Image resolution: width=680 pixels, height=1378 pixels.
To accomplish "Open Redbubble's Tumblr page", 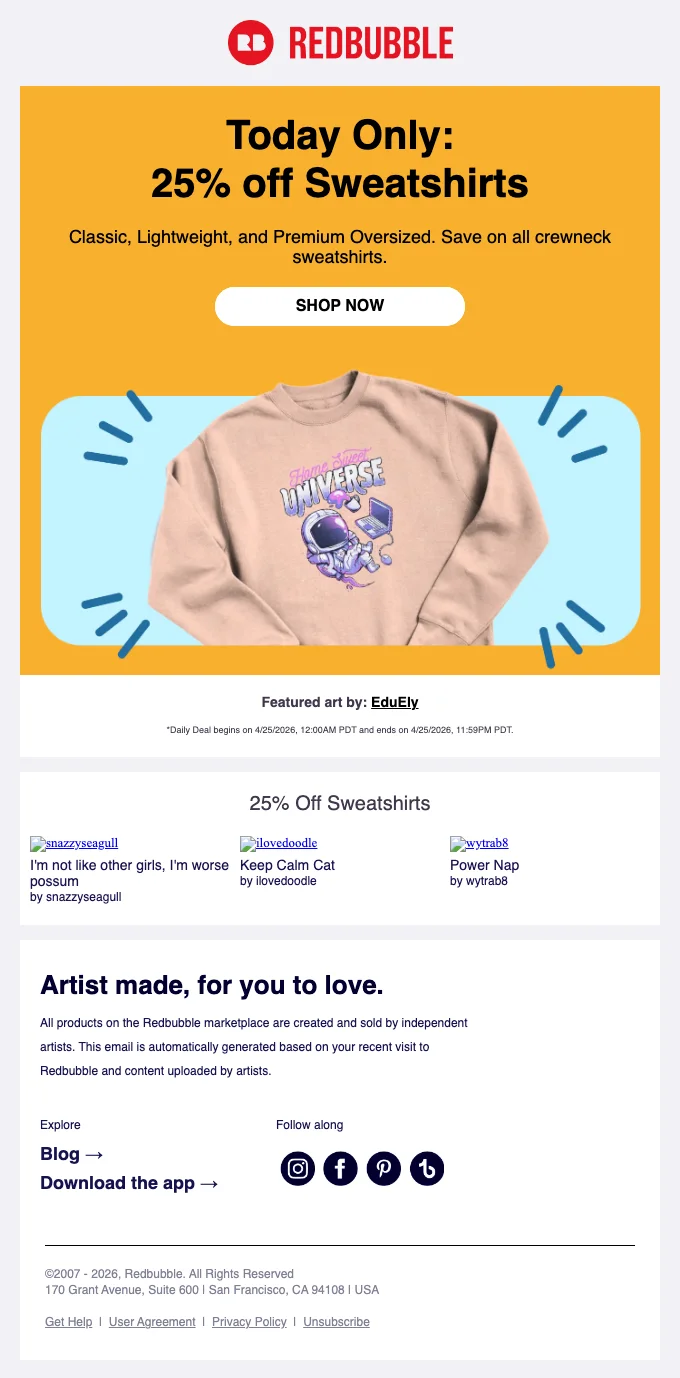I will coord(427,1168).
